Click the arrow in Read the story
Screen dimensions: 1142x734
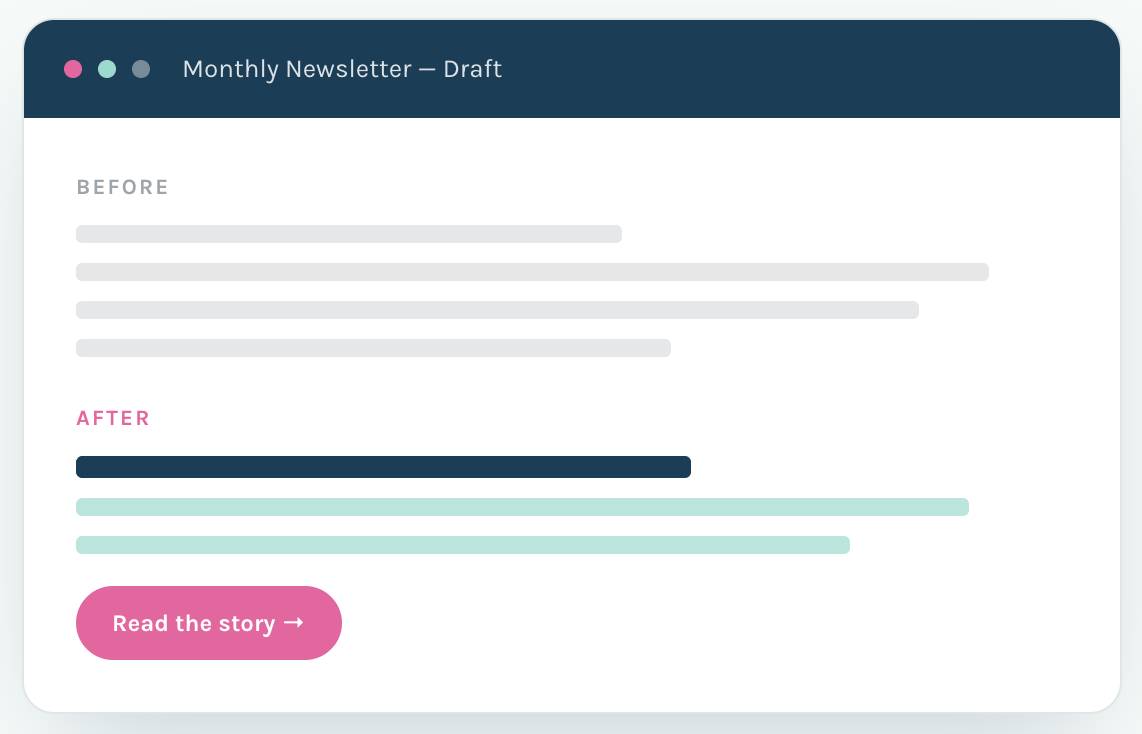(x=294, y=623)
